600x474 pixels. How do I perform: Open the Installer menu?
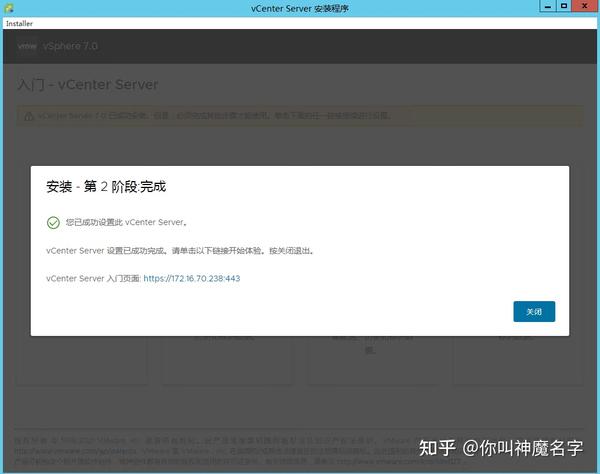[x=19, y=24]
